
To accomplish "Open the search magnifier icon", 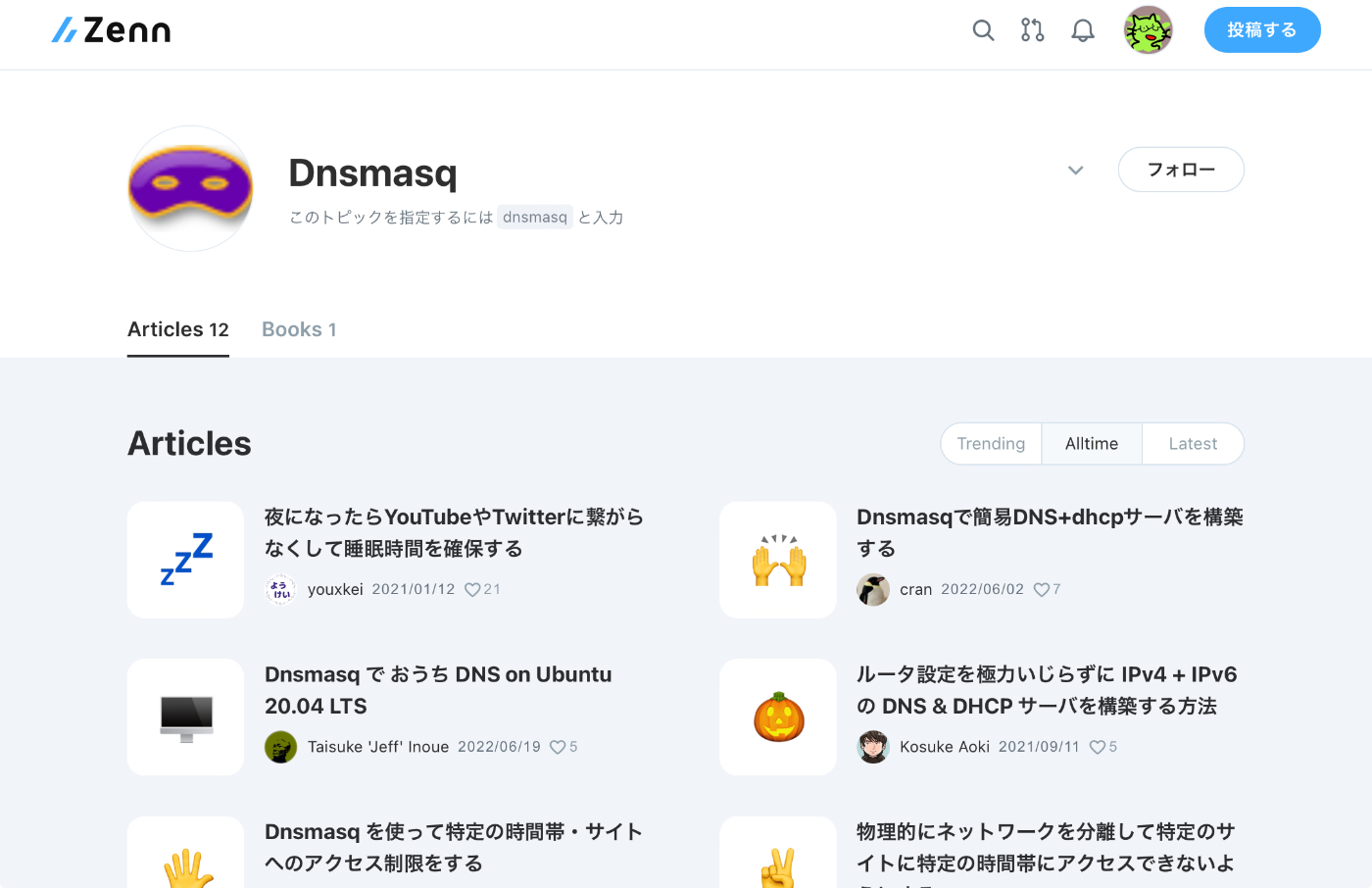I will point(983,30).
